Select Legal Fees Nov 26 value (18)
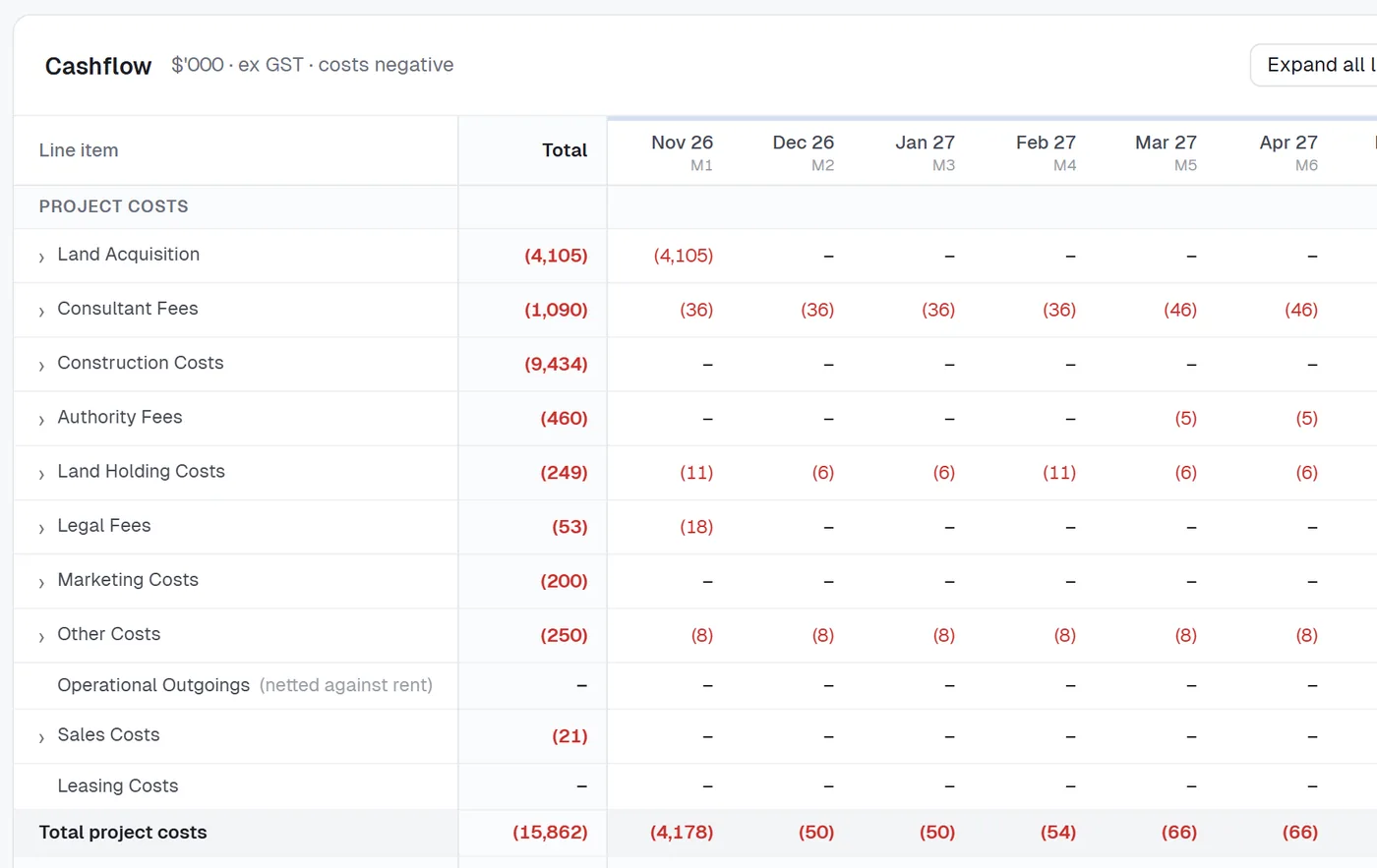This screenshot has height=868, width=1377. 696,527
